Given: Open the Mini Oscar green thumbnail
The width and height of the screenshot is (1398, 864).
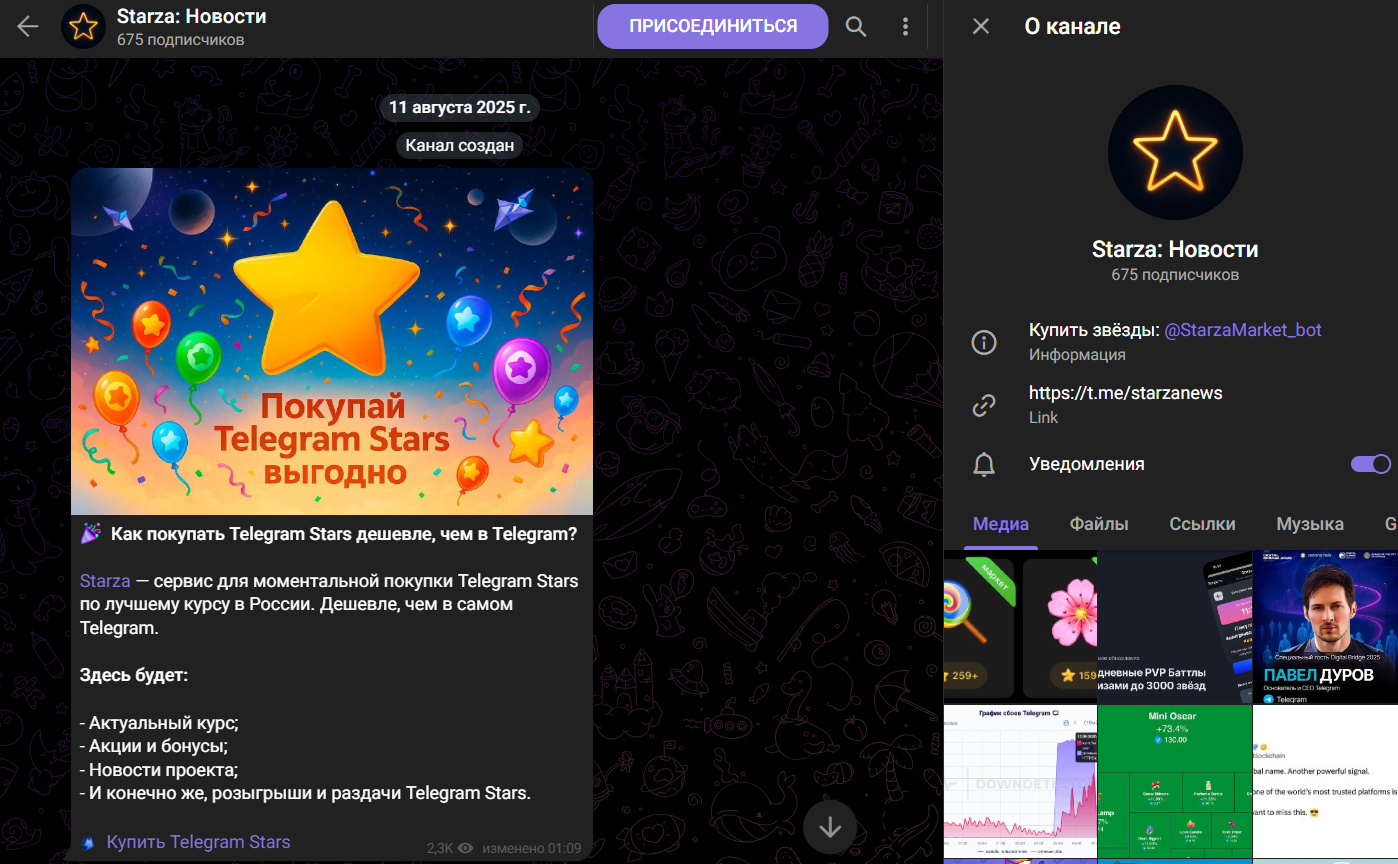Looking at the screenshot, I should (x=1175, y=781).
